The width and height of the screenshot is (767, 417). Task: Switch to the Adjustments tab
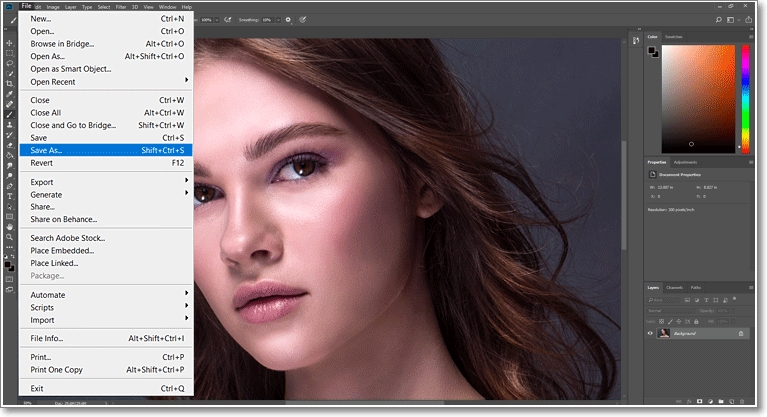click(685, 162)
